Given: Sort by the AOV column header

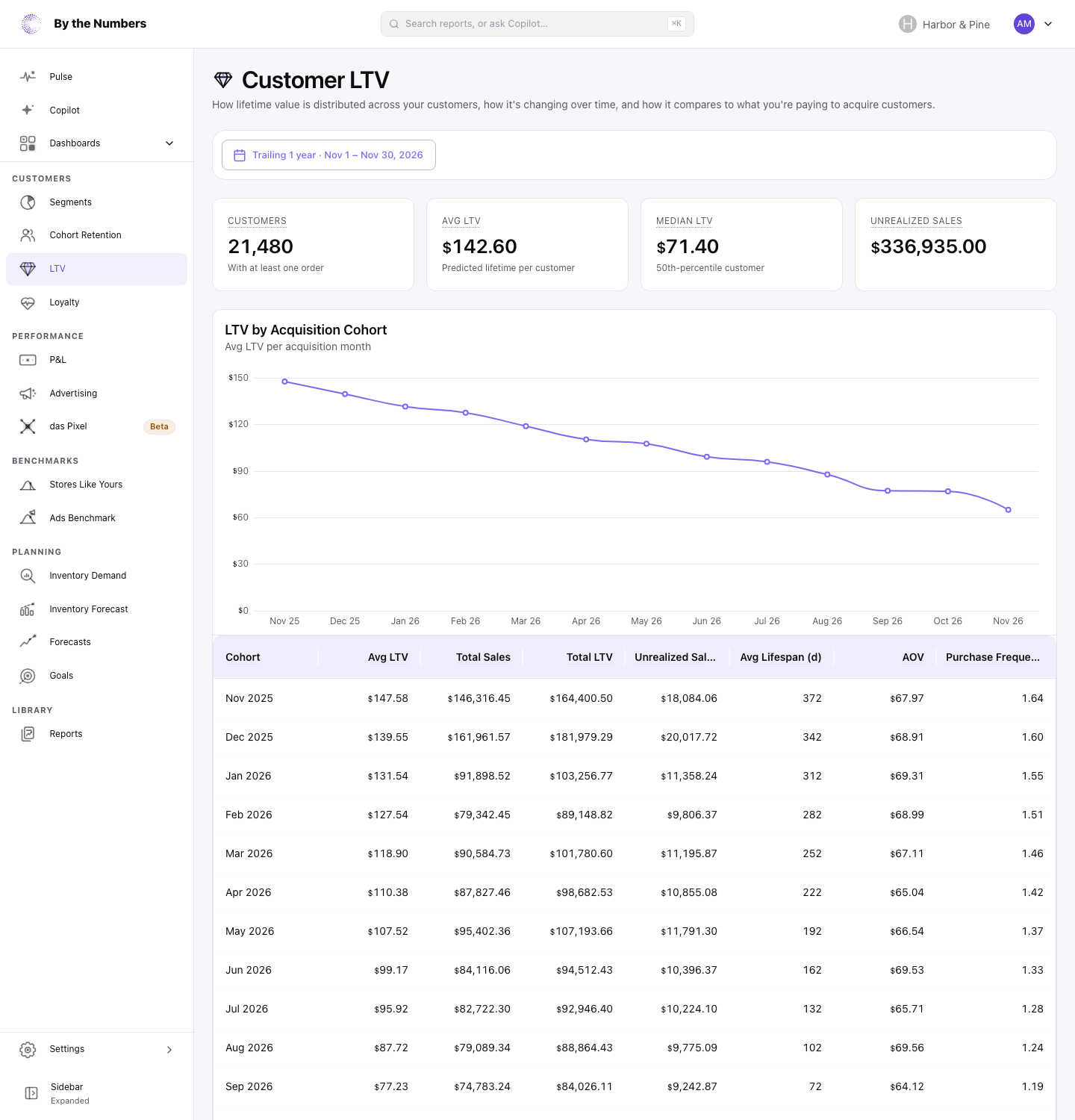Looking at the screenshot, I should click(x=913, y=657).
